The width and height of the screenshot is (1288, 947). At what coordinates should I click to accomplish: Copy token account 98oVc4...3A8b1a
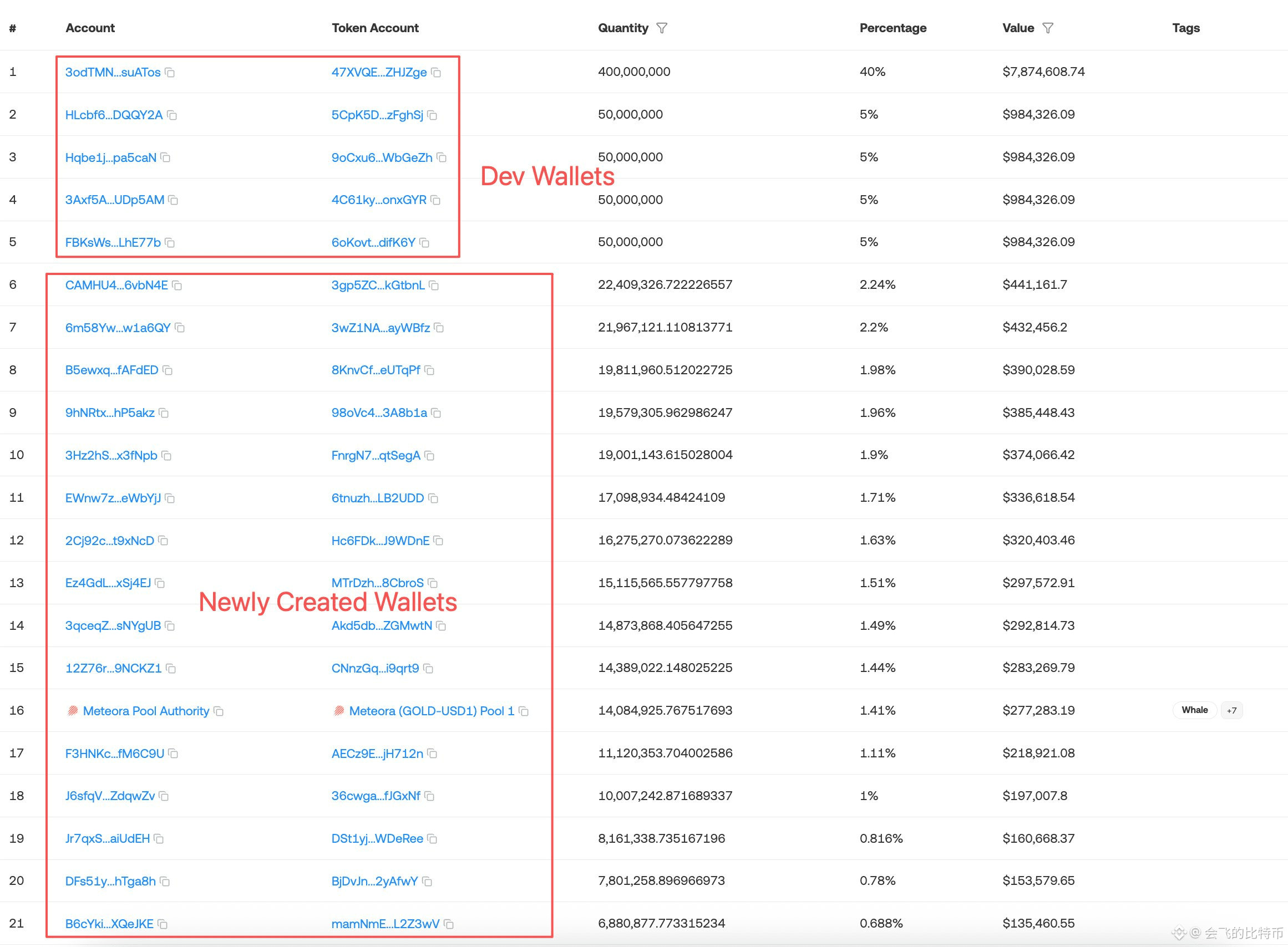(x=437, y=413)
